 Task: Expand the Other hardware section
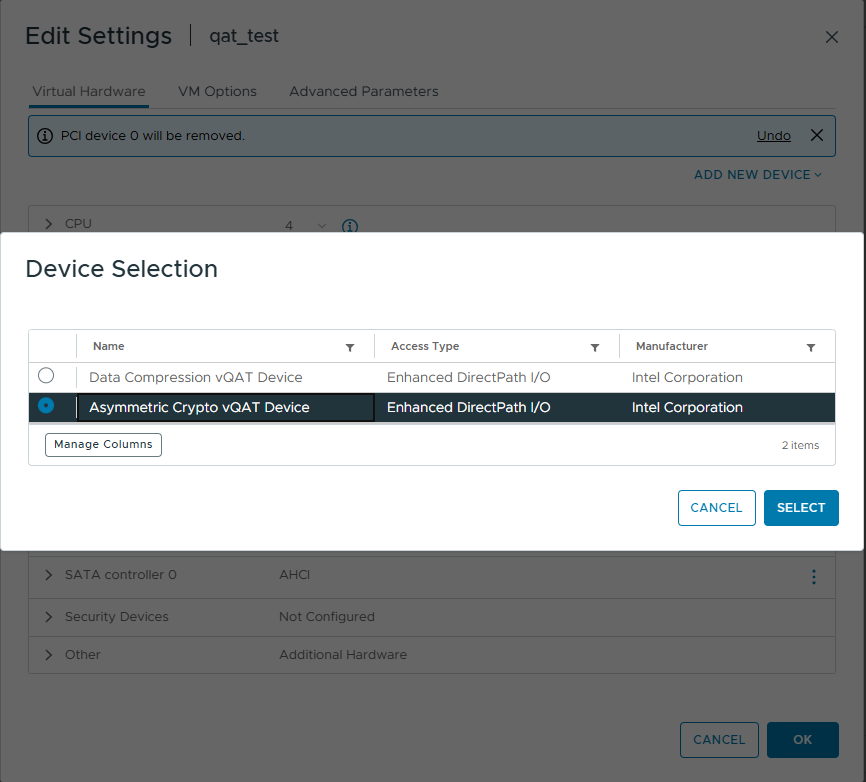pyautogui.click(x=49, y=655)
